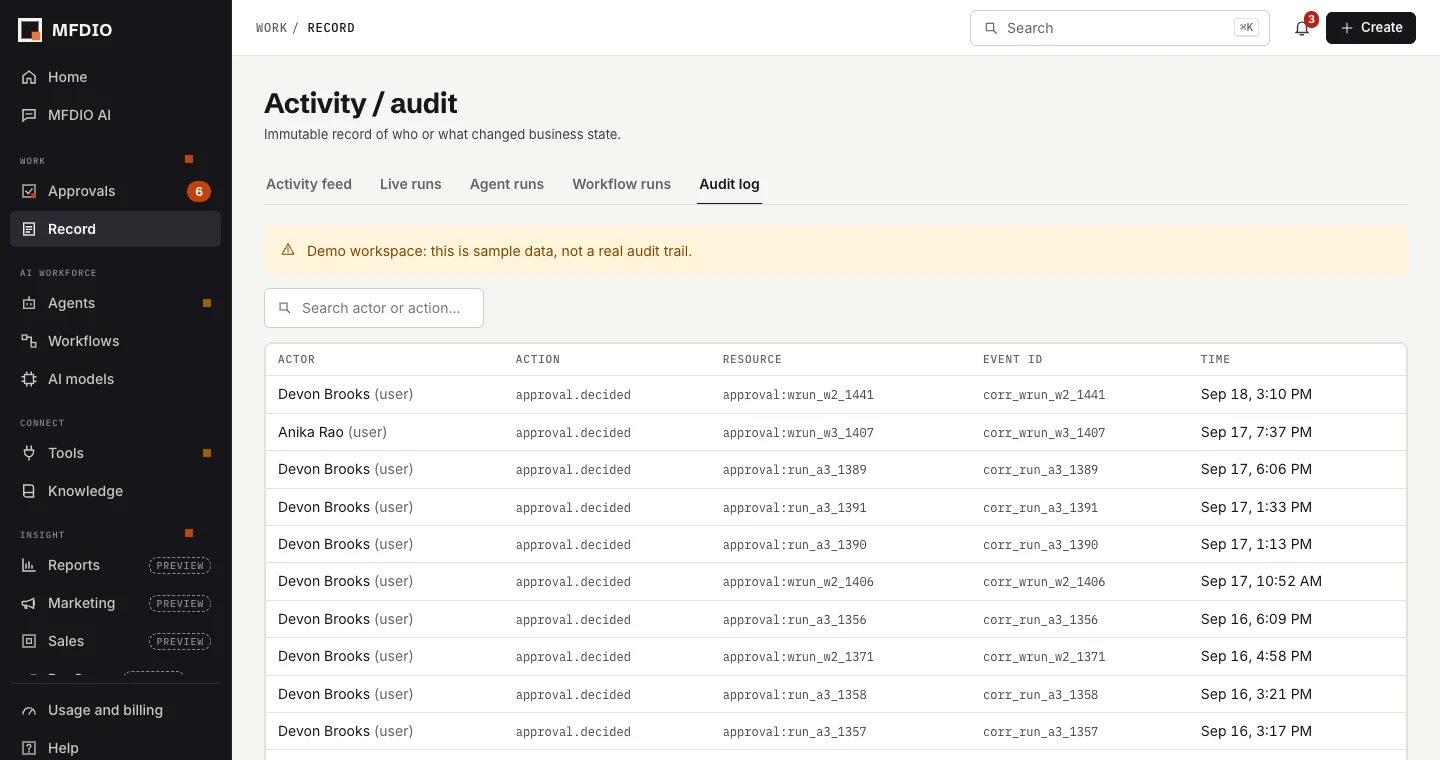
Task: Click resource approval:run_a3_1389
Action: tap(795, 470)
